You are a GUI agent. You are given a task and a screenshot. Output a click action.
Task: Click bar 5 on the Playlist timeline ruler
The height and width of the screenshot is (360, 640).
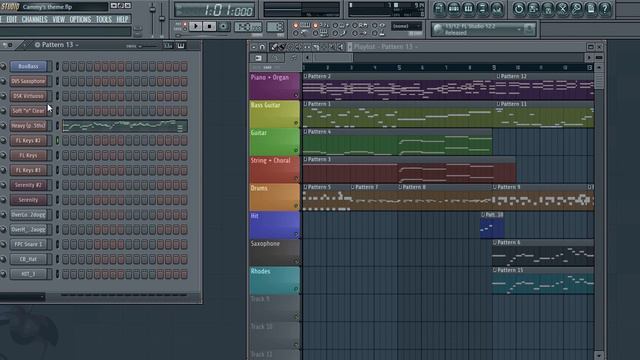coord(399,67)
